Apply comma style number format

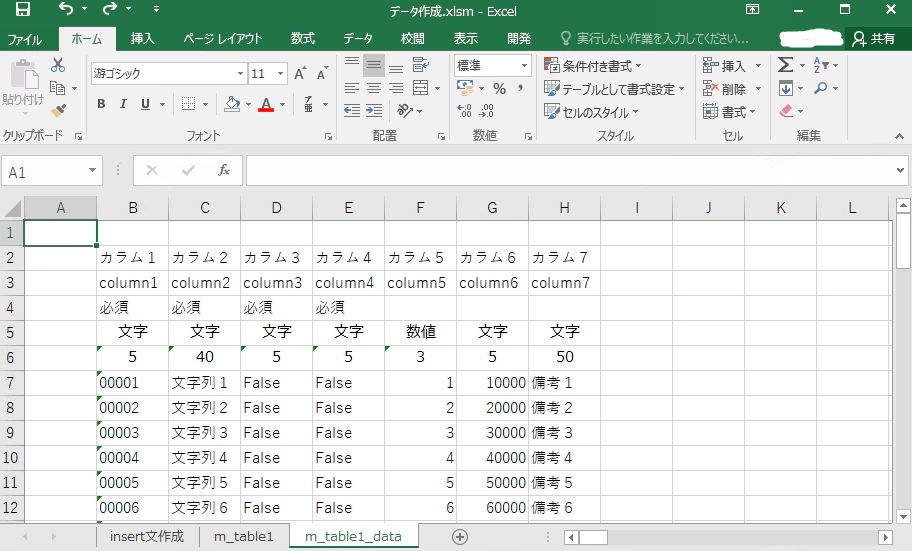click(521, 88)
